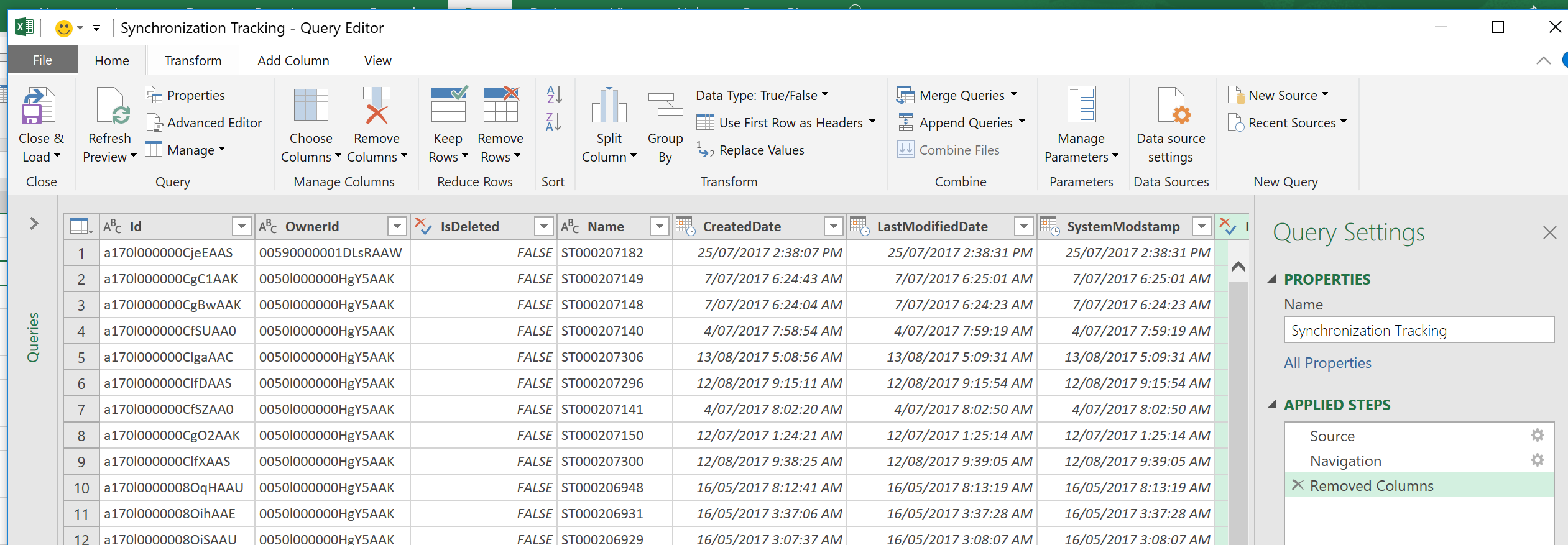Click the Keep Rows icon
Image resolution: width=1568 pixels, height=545 pixels.
pos(449,104)
